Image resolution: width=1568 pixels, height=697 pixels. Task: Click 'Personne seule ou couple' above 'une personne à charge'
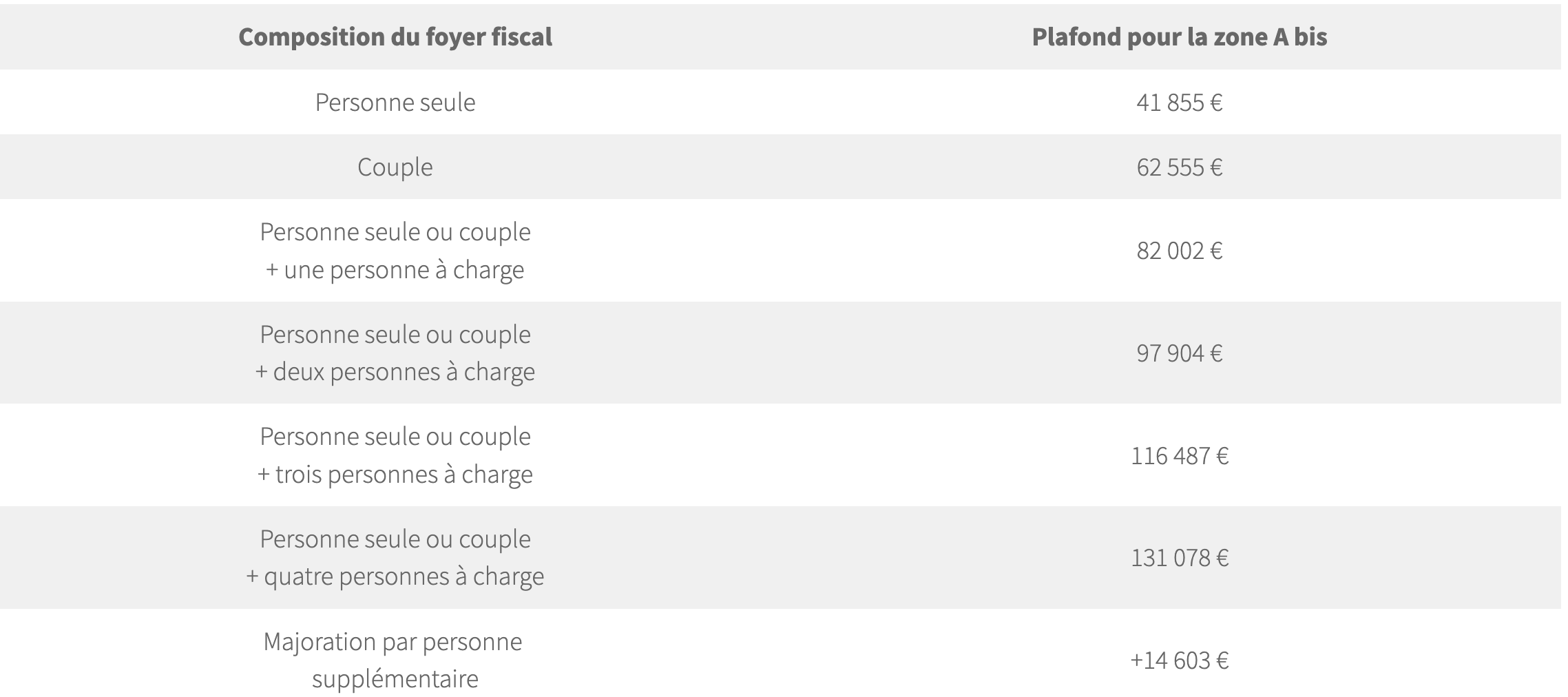tap(395, 231)
